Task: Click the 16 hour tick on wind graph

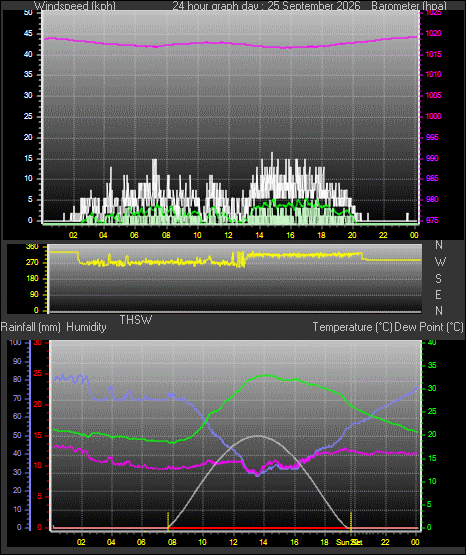Action: [290, 235]
